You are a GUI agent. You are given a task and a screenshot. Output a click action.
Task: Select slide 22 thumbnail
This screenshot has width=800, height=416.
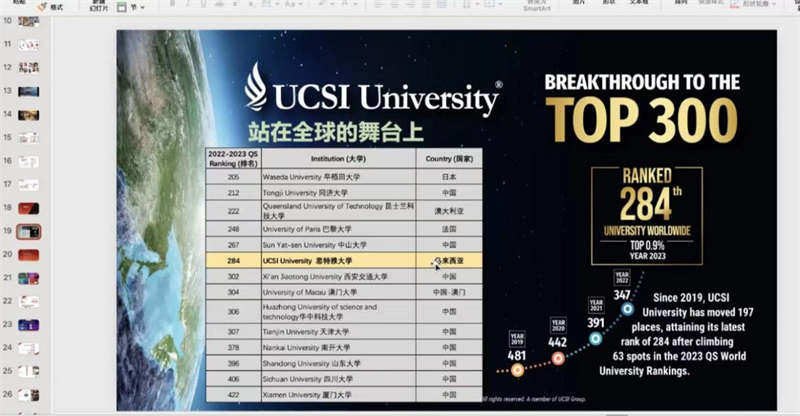coord(29,302)
